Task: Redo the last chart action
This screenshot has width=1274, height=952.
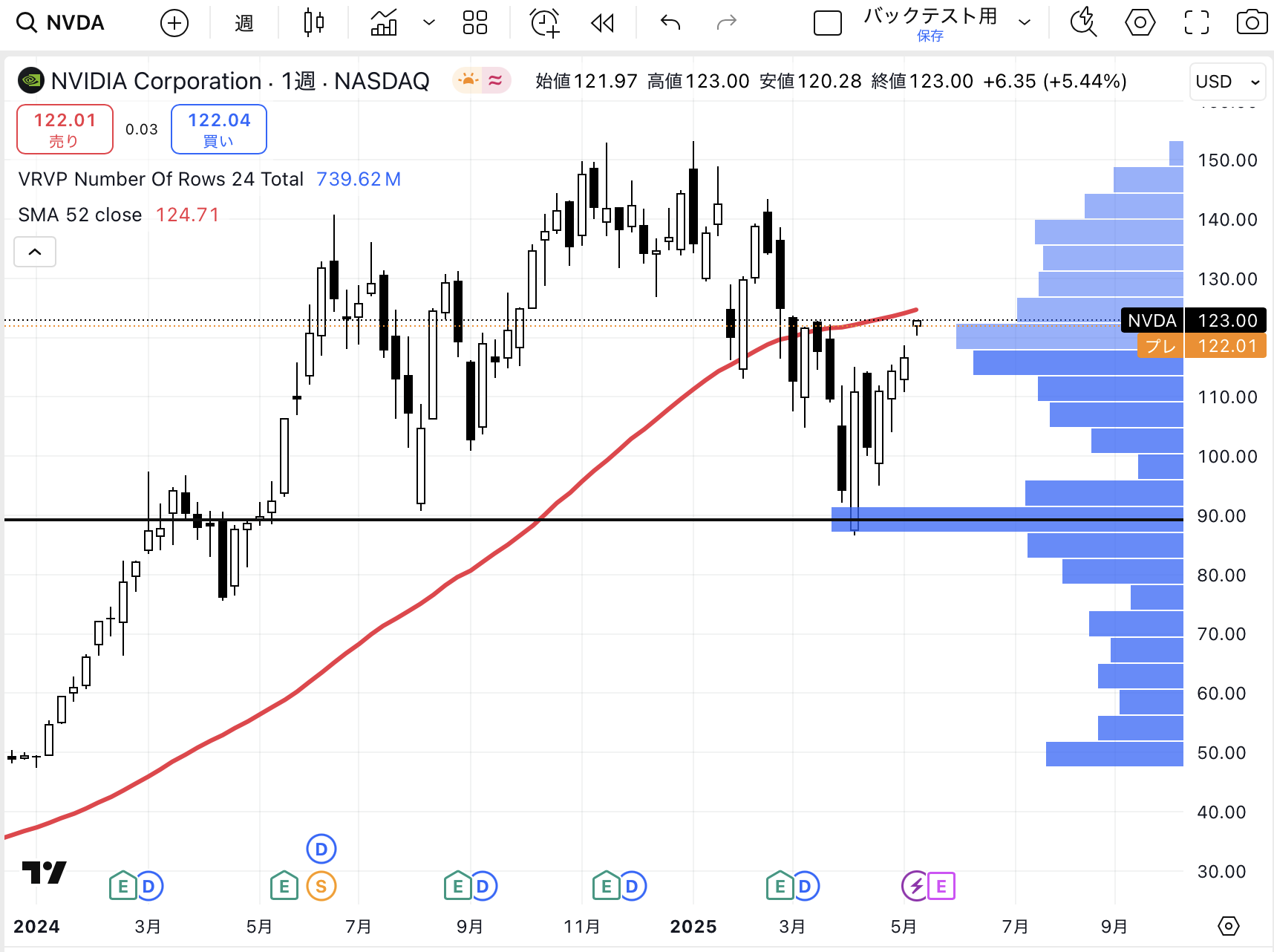Action: (x=726, y=23)
